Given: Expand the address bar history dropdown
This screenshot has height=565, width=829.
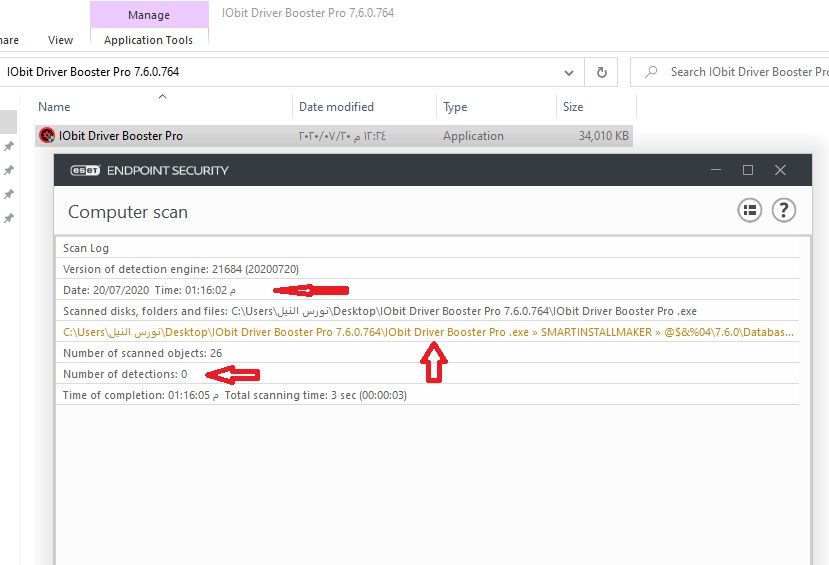Looking at the screenshot, I should (x=569, y=72).
